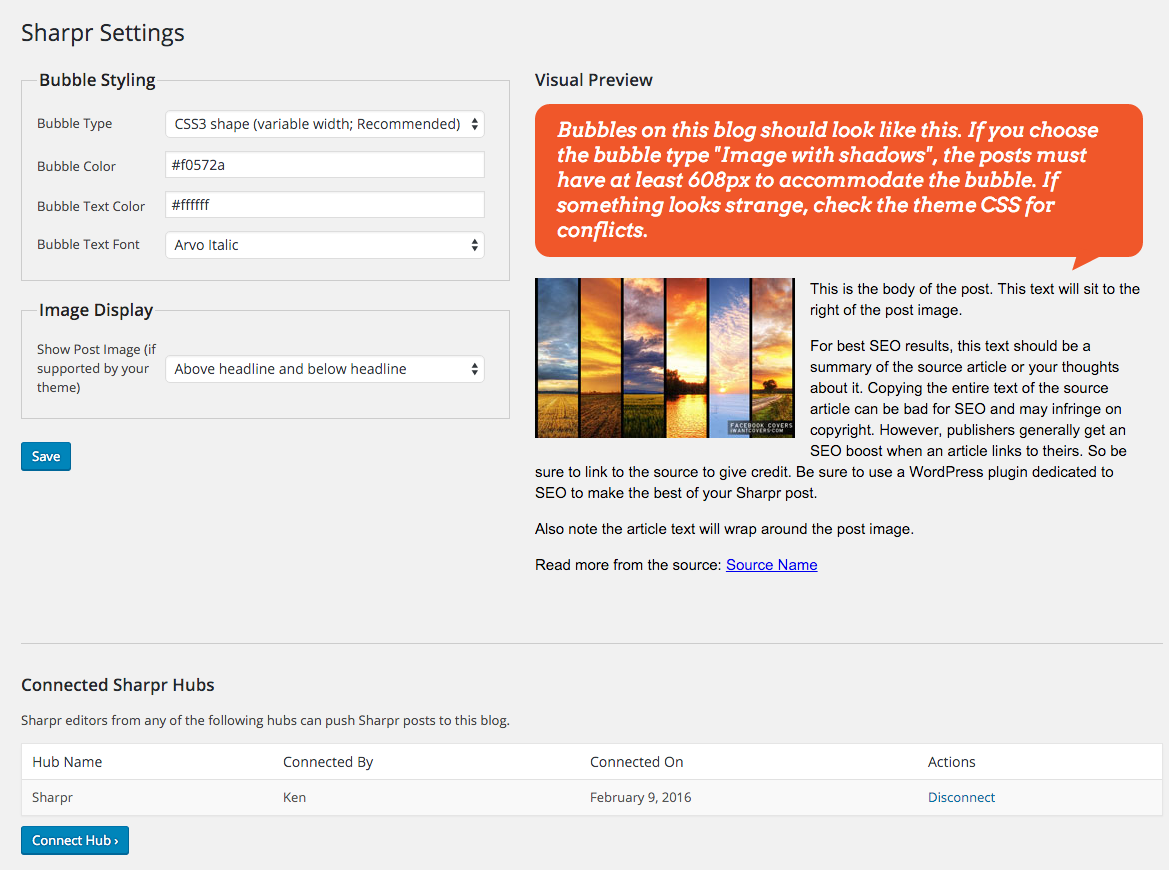Click the Actions column header
This screenshot has width=1169, height=870.
951,762
